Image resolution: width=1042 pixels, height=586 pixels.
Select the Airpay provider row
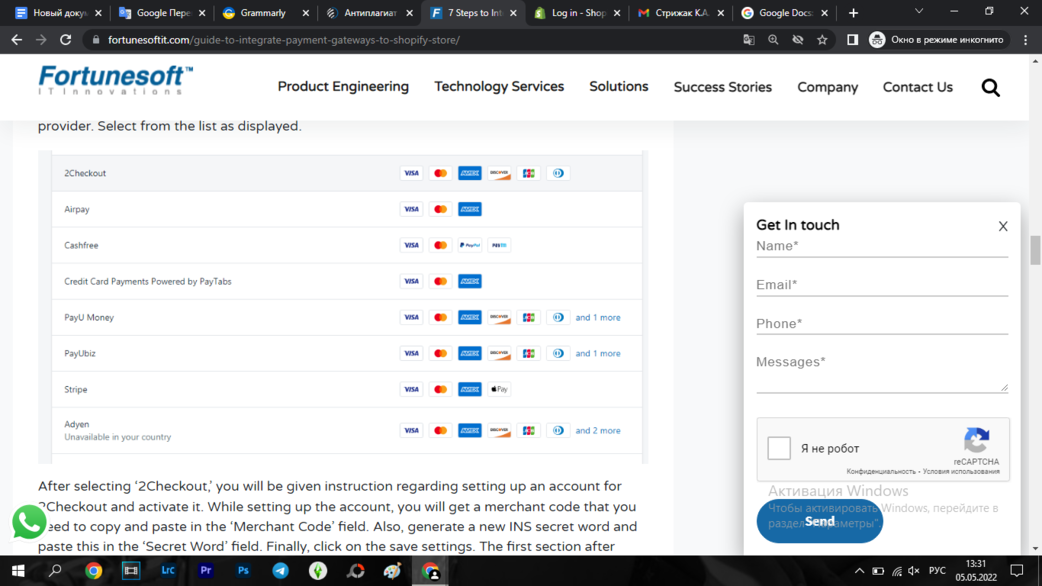[347, 209]
